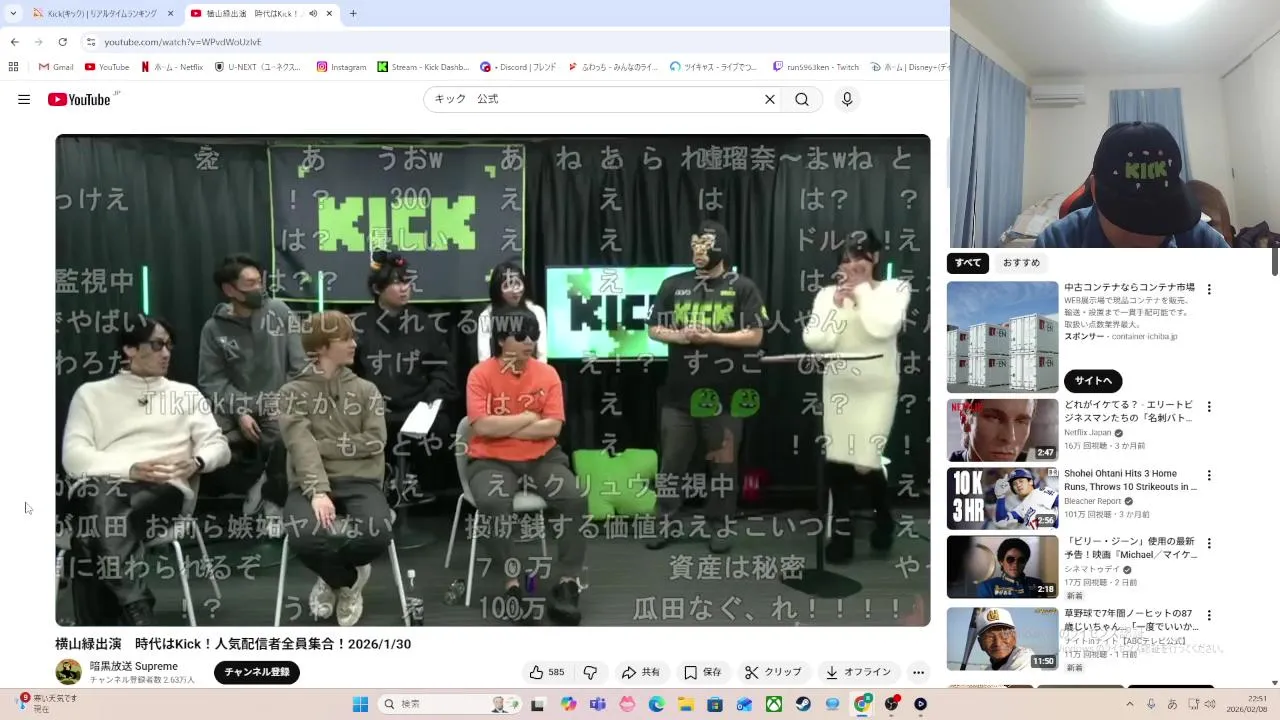The width and height of the screenshot is (1280, 720).
Task: Click the main video player
Action: (492, 380)
